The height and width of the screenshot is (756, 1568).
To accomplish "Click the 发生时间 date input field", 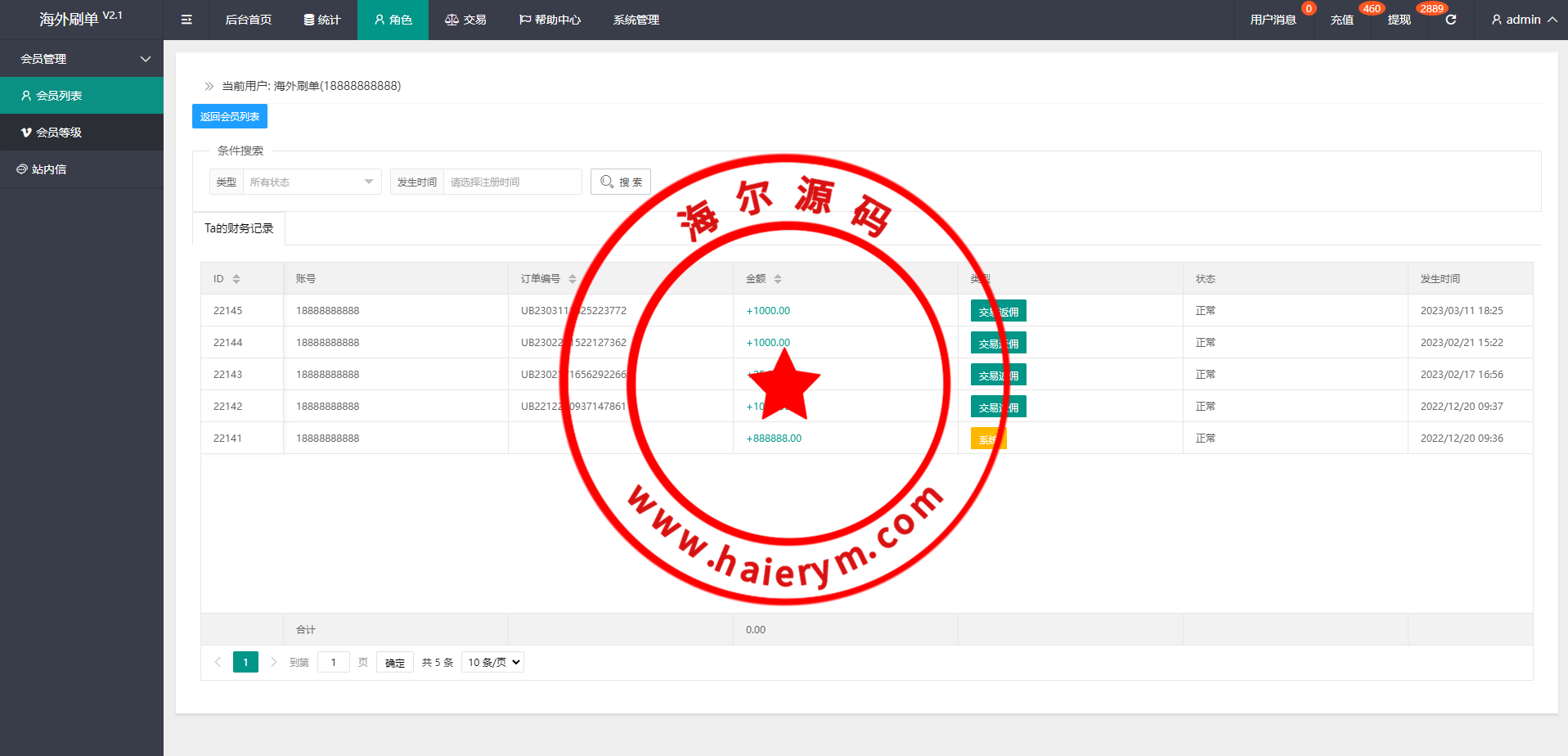I will click(513, 182).
